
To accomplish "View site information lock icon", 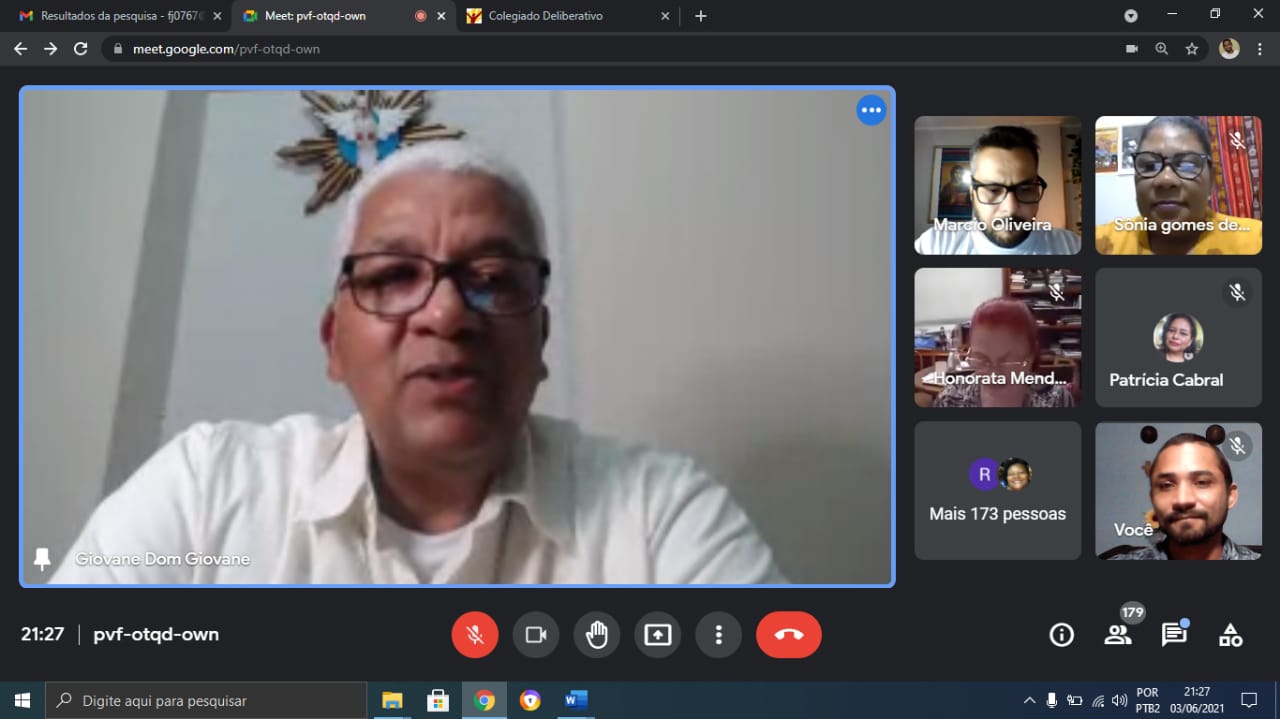I will [x=118, y=48].
